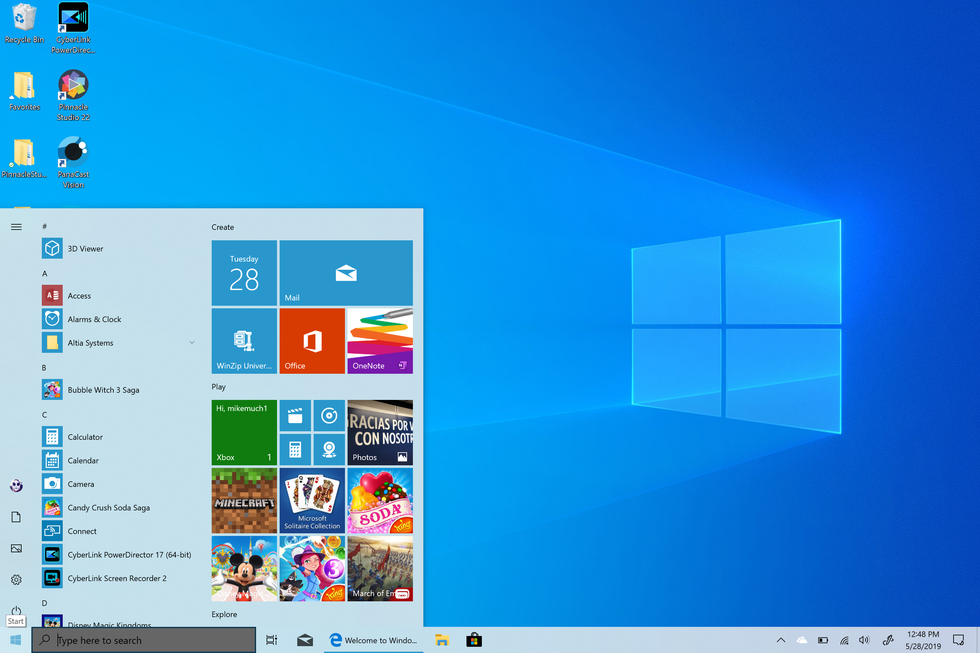Open the Mail tile
The height and width of the screenshot is (653, 980).
pyautogui.click(x=345, y=272)
